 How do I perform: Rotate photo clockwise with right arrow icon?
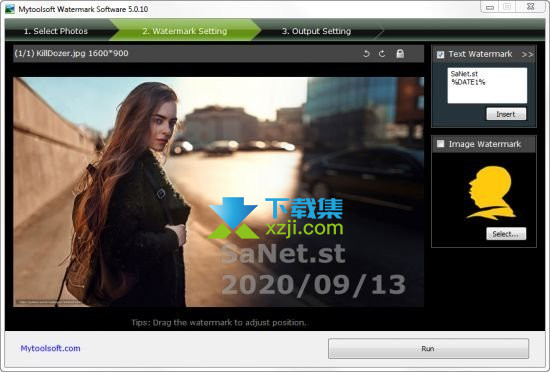pyautogui.click(x=382, y=54)
